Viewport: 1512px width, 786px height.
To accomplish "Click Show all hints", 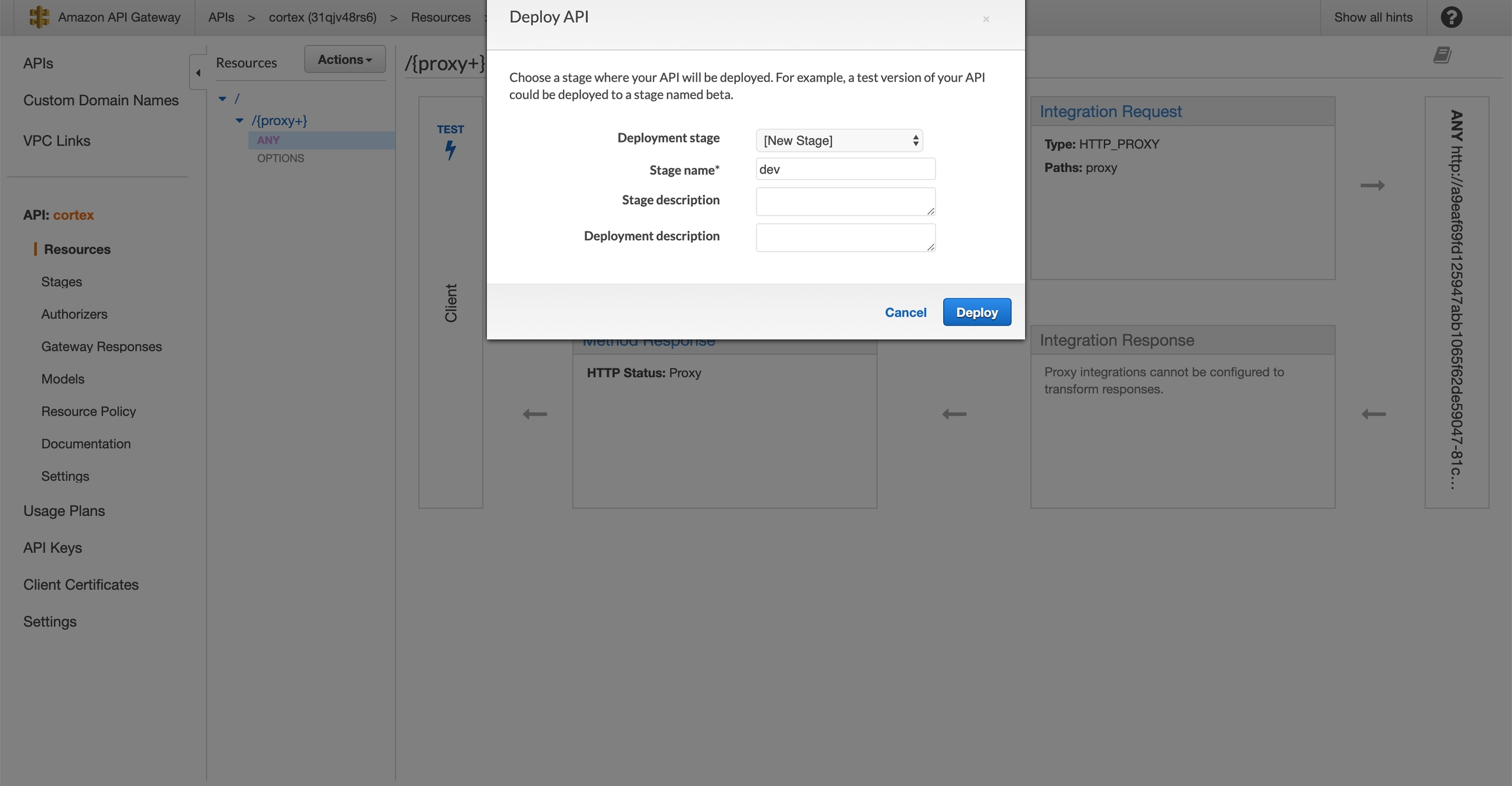I will click(x=1374, y=17).
